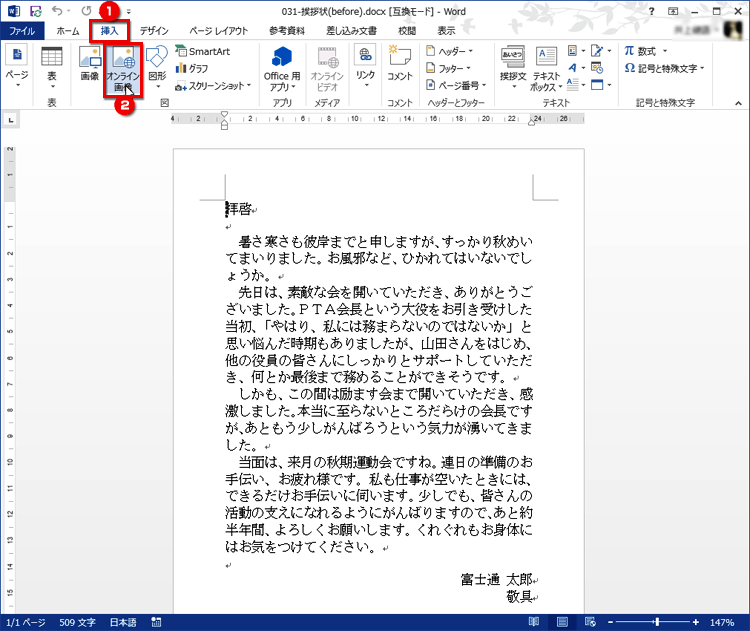Open the 挨拶文 greeting menu
This screenshot has height=631, width=750.
(x=513, y=67)
